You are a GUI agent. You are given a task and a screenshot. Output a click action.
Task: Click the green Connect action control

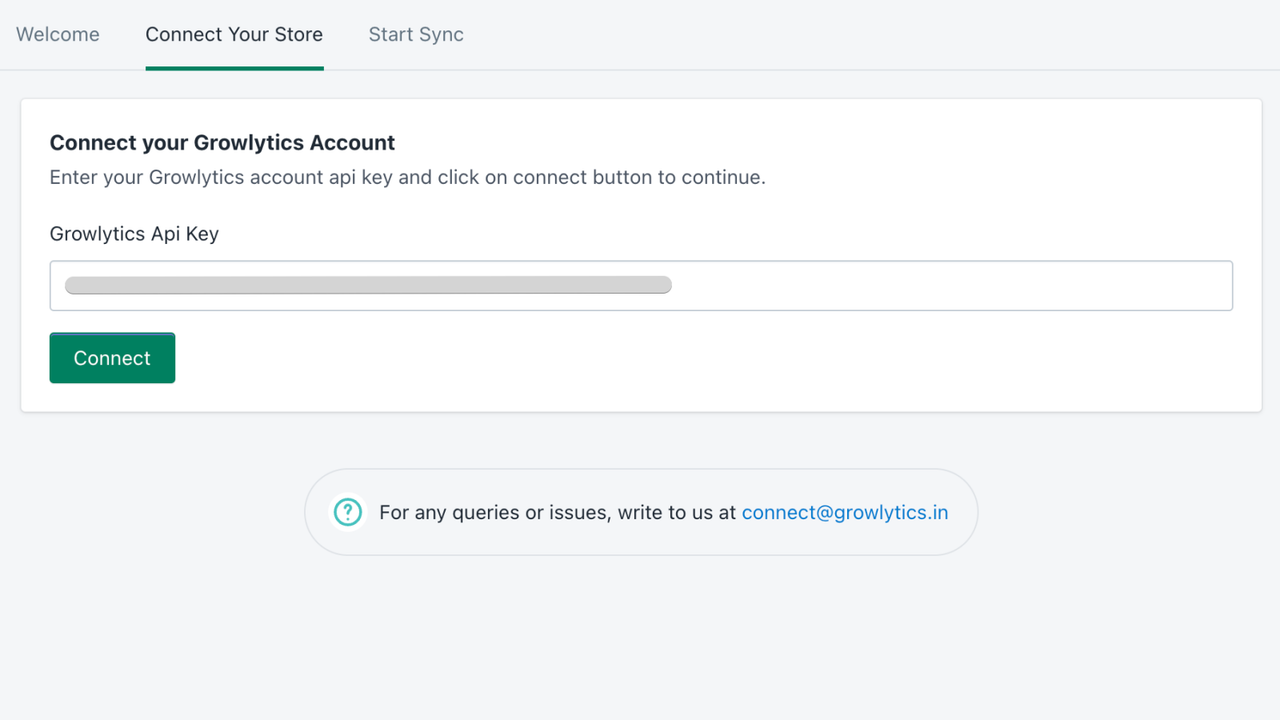click(112, 357)
